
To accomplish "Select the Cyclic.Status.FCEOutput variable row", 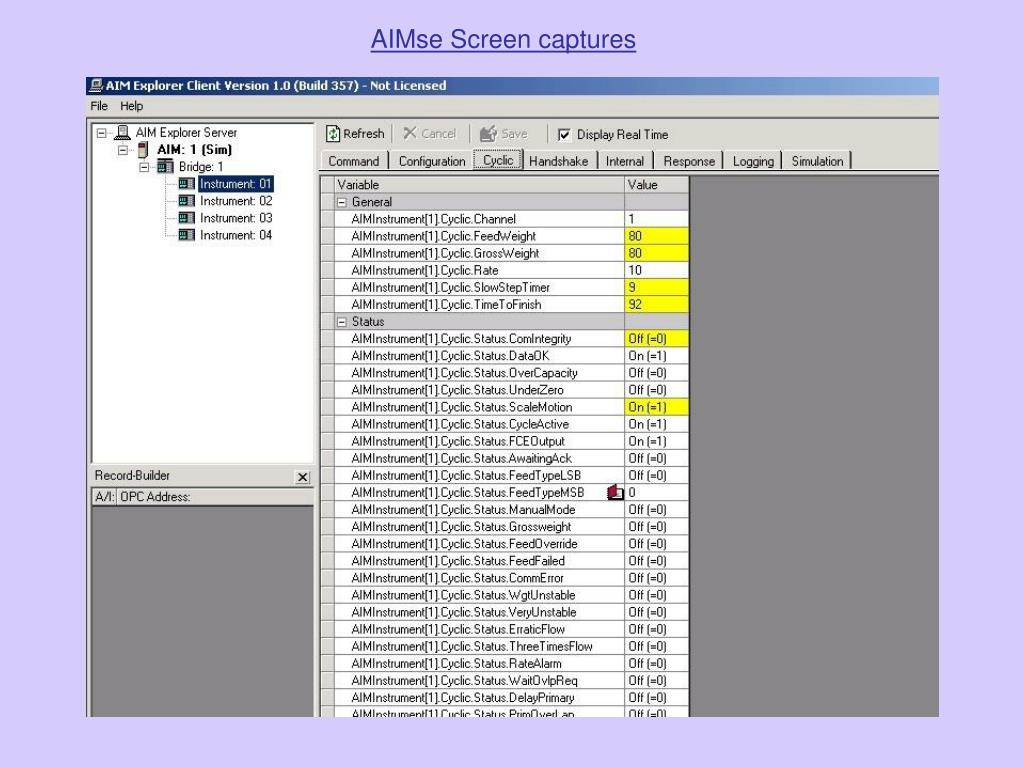I will click(x=504, y=441).
